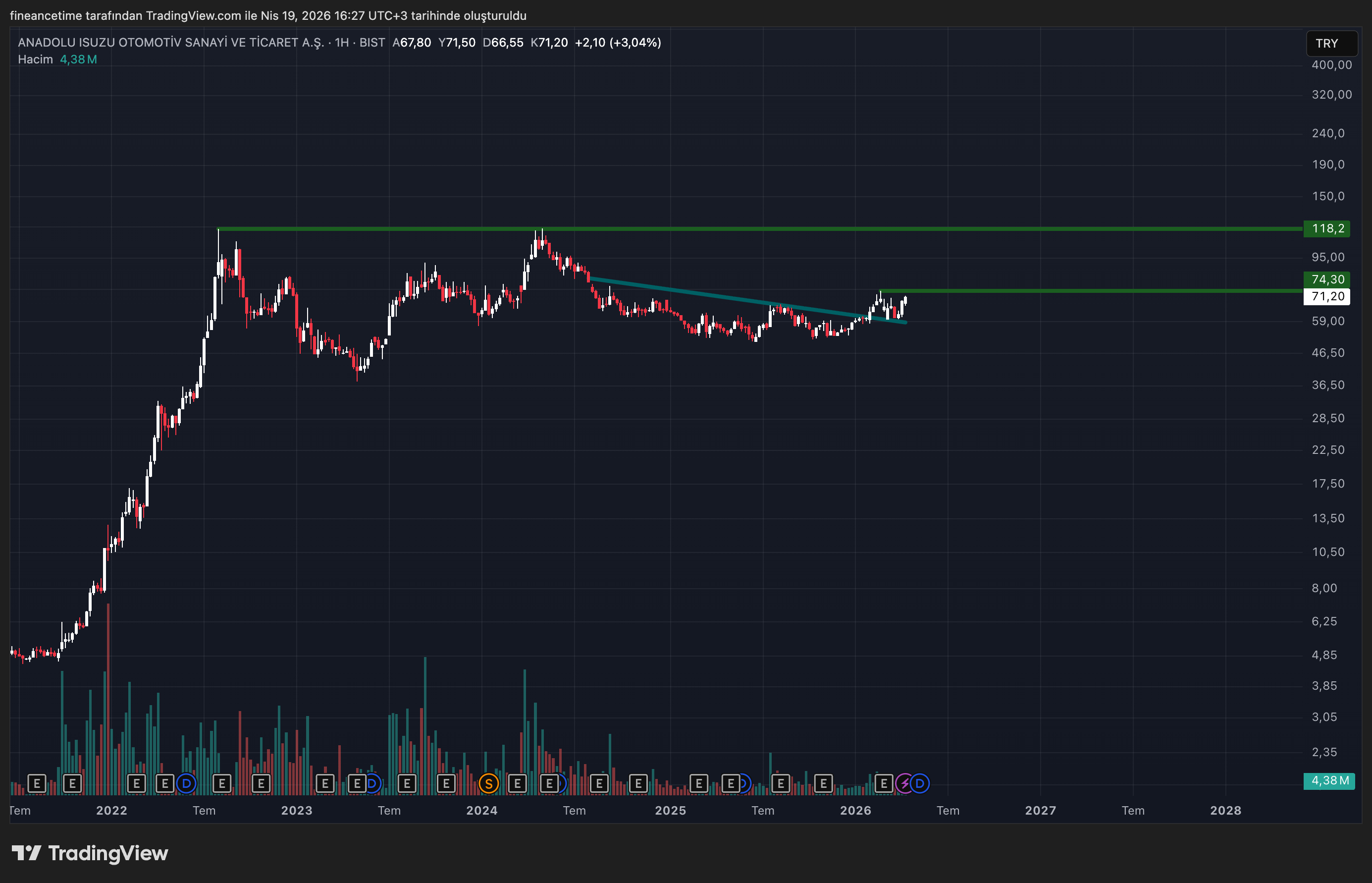The height and width of the screenshot is (883, 1372).
Task: Click the purple lightning bolt event marker
Action: click(x=904, y=783)
